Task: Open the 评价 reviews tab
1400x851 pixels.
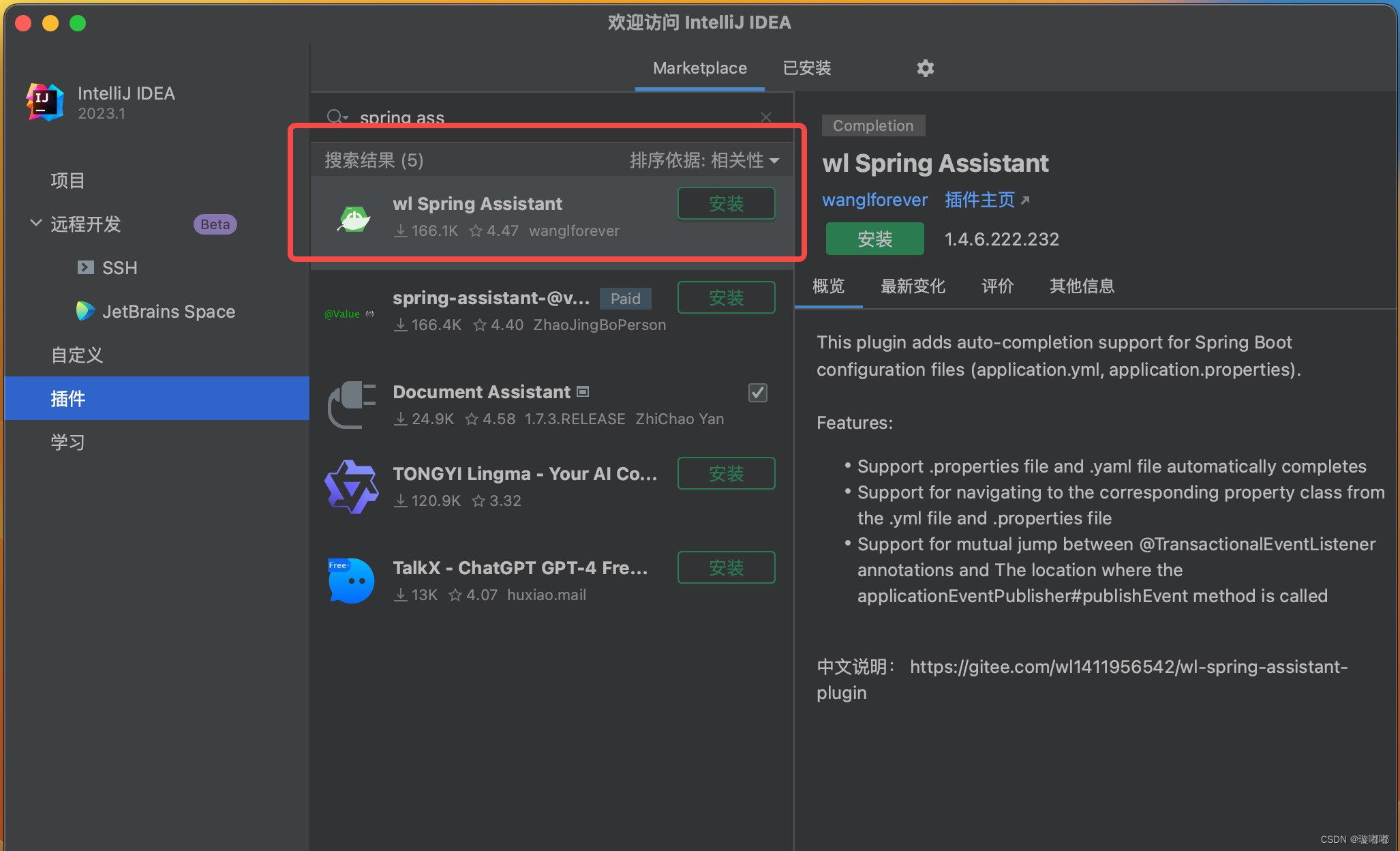Action: click(997, 286)
